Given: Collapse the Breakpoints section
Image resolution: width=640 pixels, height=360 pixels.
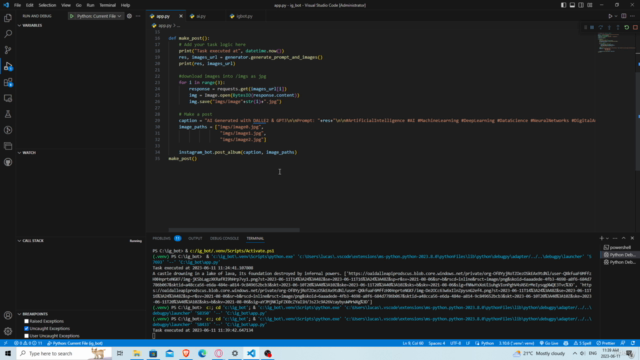Looking at the screenshot, I should [19, 314].
